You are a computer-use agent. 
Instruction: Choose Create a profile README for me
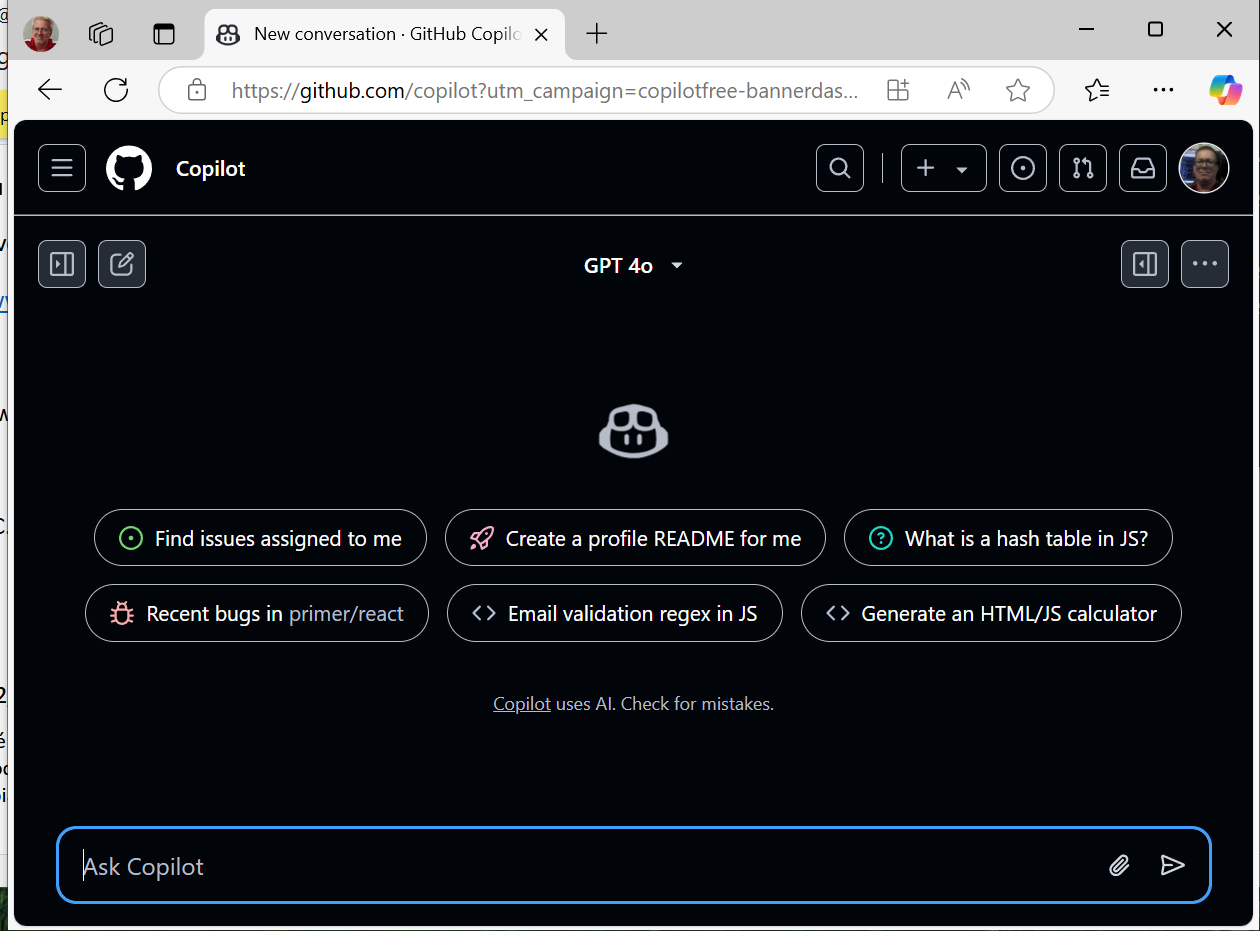635,538
